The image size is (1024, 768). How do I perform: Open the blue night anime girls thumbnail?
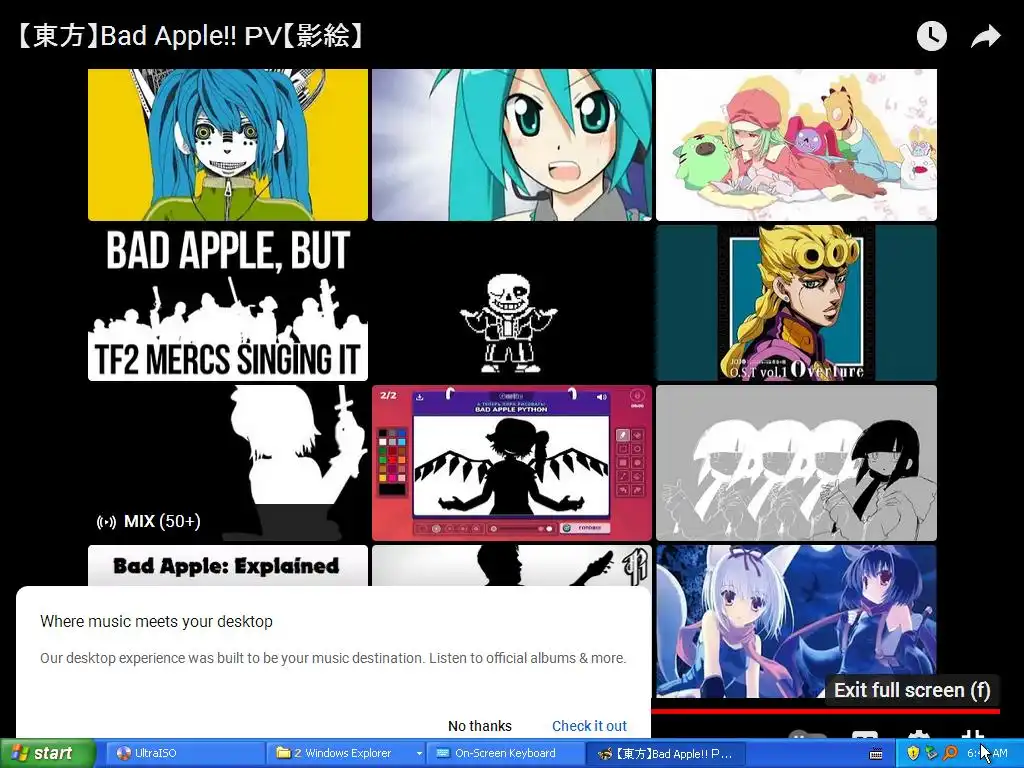[796, 621]
